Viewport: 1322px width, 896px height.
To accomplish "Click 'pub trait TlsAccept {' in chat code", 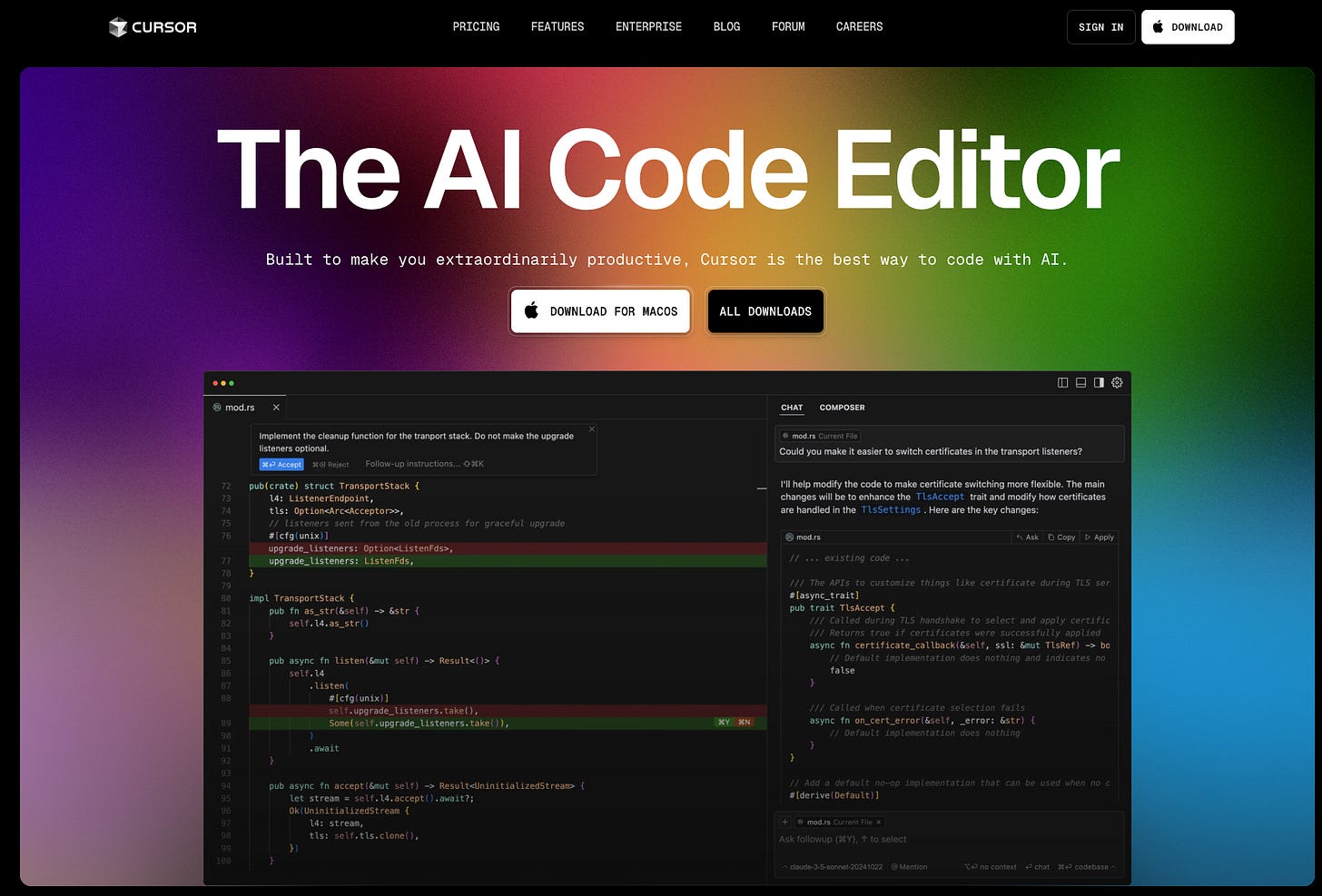I will point(842,608).
